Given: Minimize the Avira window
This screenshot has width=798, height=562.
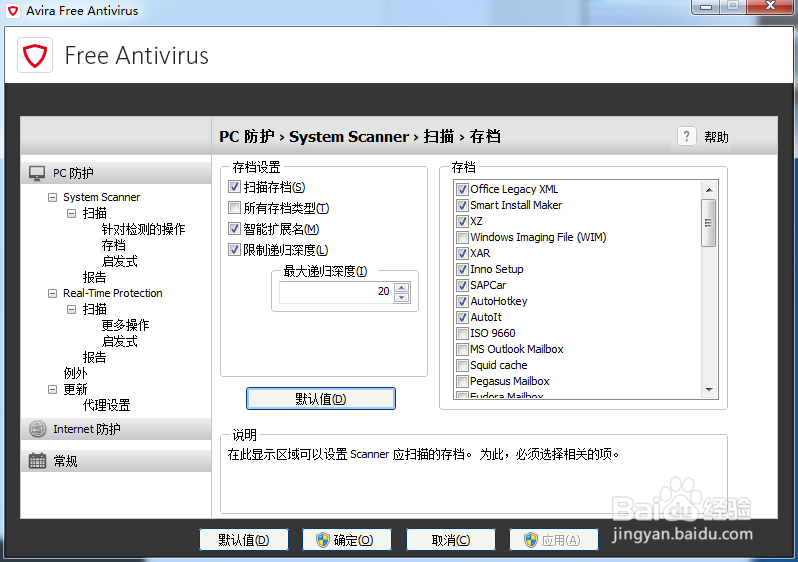Looking at the screenshot, I should point(706,7).
